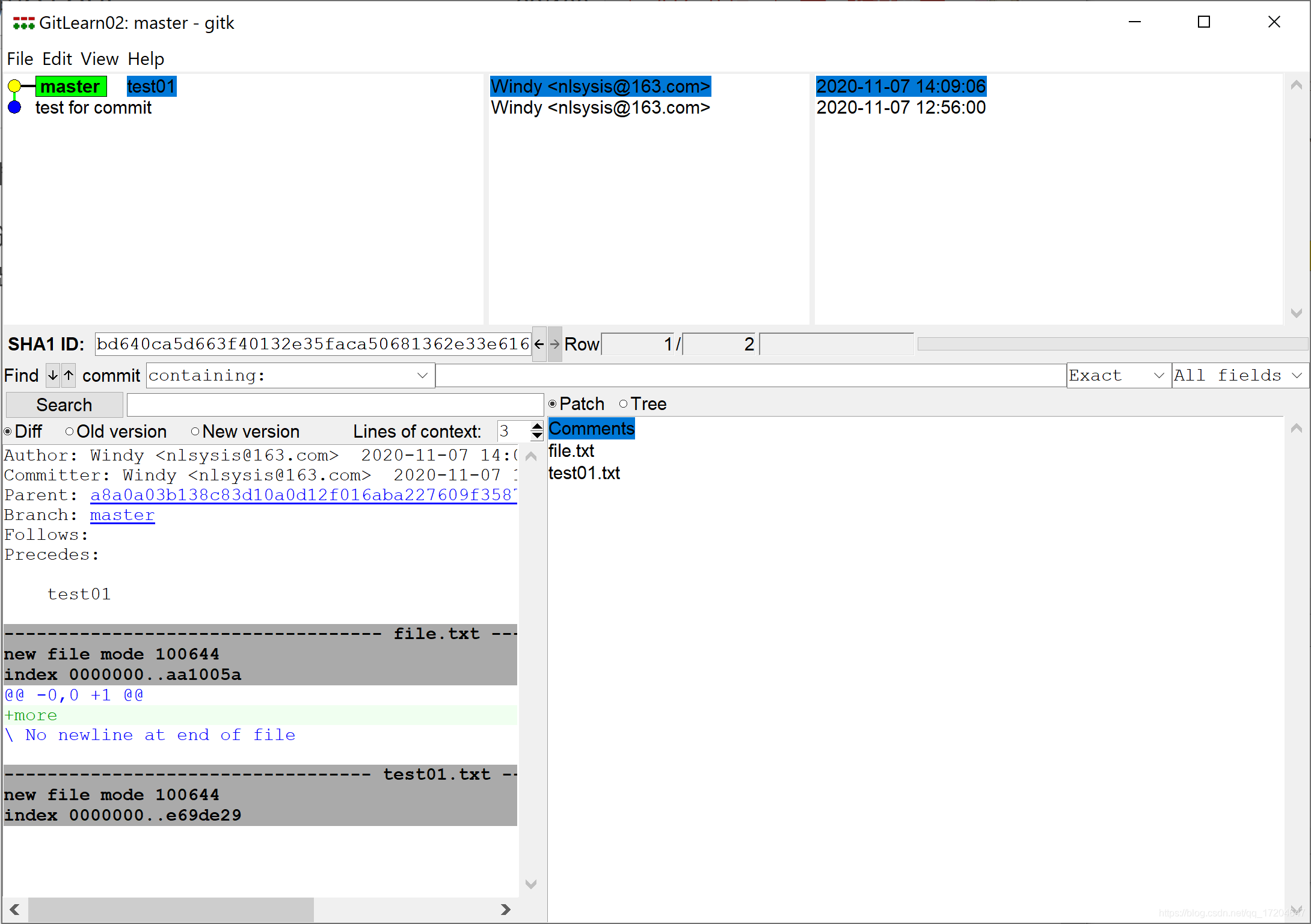Open the 'containing:' find type dropdown
The image size is (1311, 924).
tap(290, 376)
